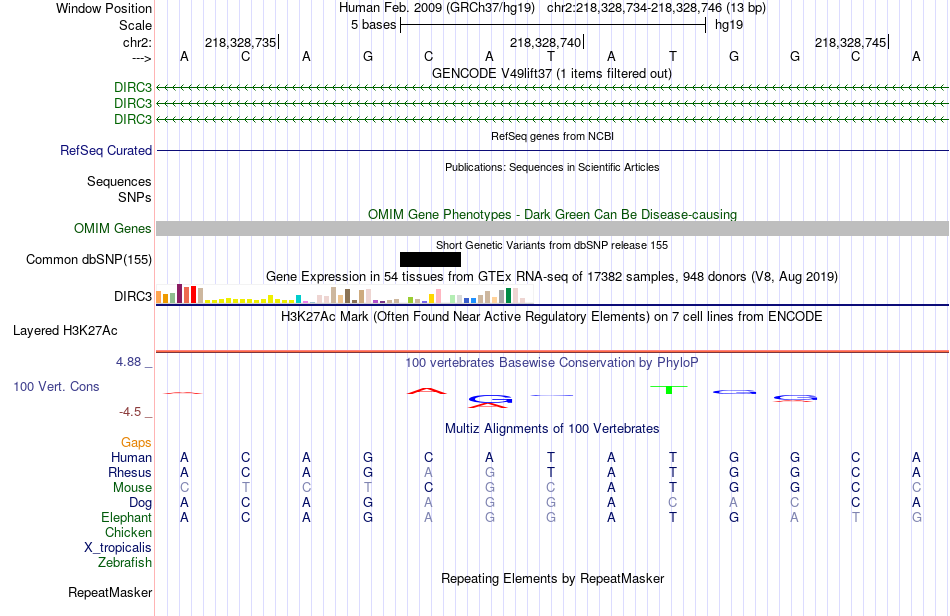Click the hg19 label beside scale bar
This screenshot has width=950, height=616.
pyautogui.click(x=729, y=25)
